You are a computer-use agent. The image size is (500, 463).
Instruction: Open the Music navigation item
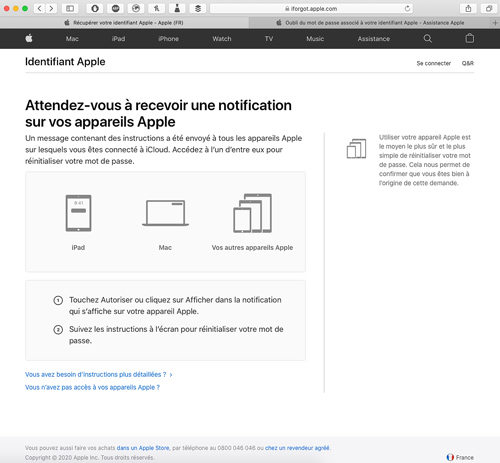pos(315,39)
